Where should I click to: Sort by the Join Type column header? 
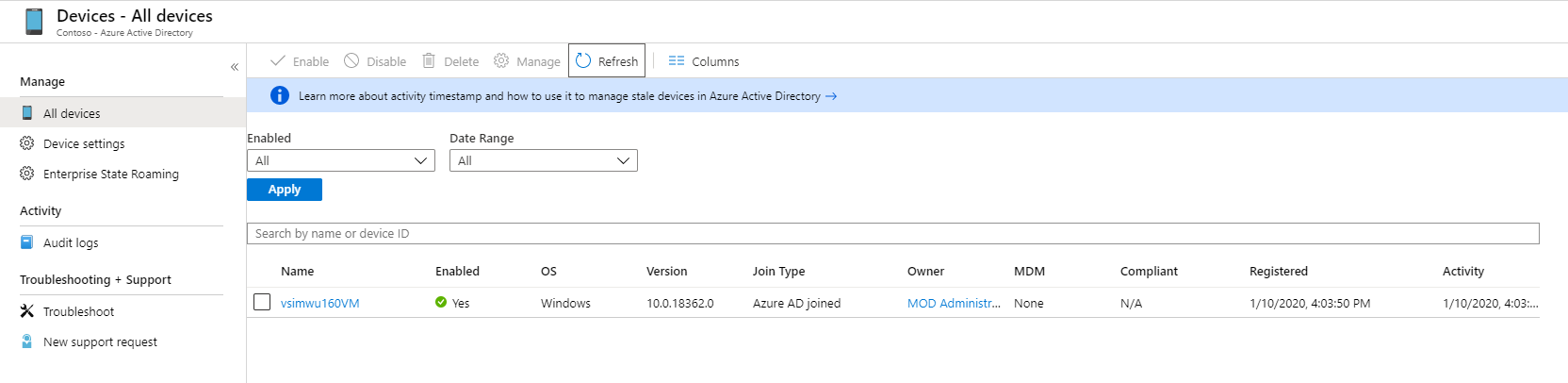pos(779,271)
